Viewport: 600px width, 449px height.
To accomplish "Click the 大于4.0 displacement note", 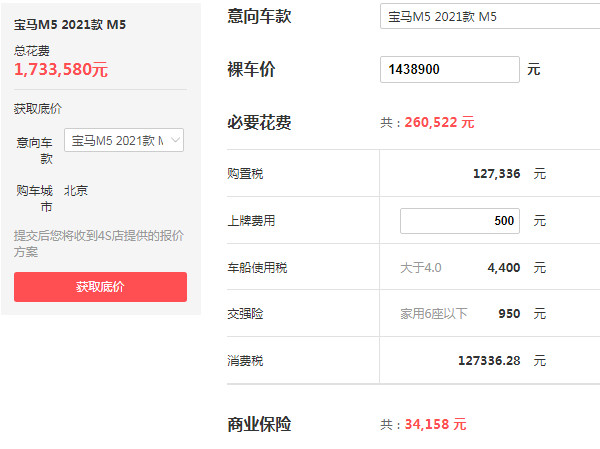I will point(421,268).
